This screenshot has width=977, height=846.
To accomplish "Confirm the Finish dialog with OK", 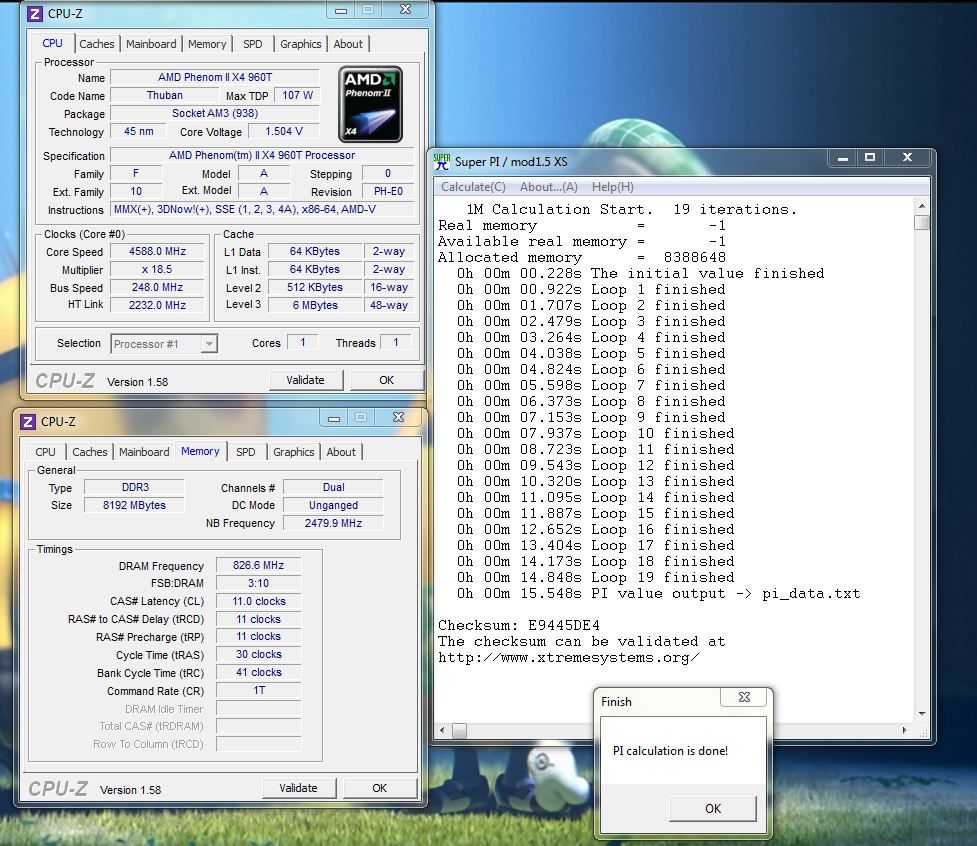I will (x=713, y=809).
